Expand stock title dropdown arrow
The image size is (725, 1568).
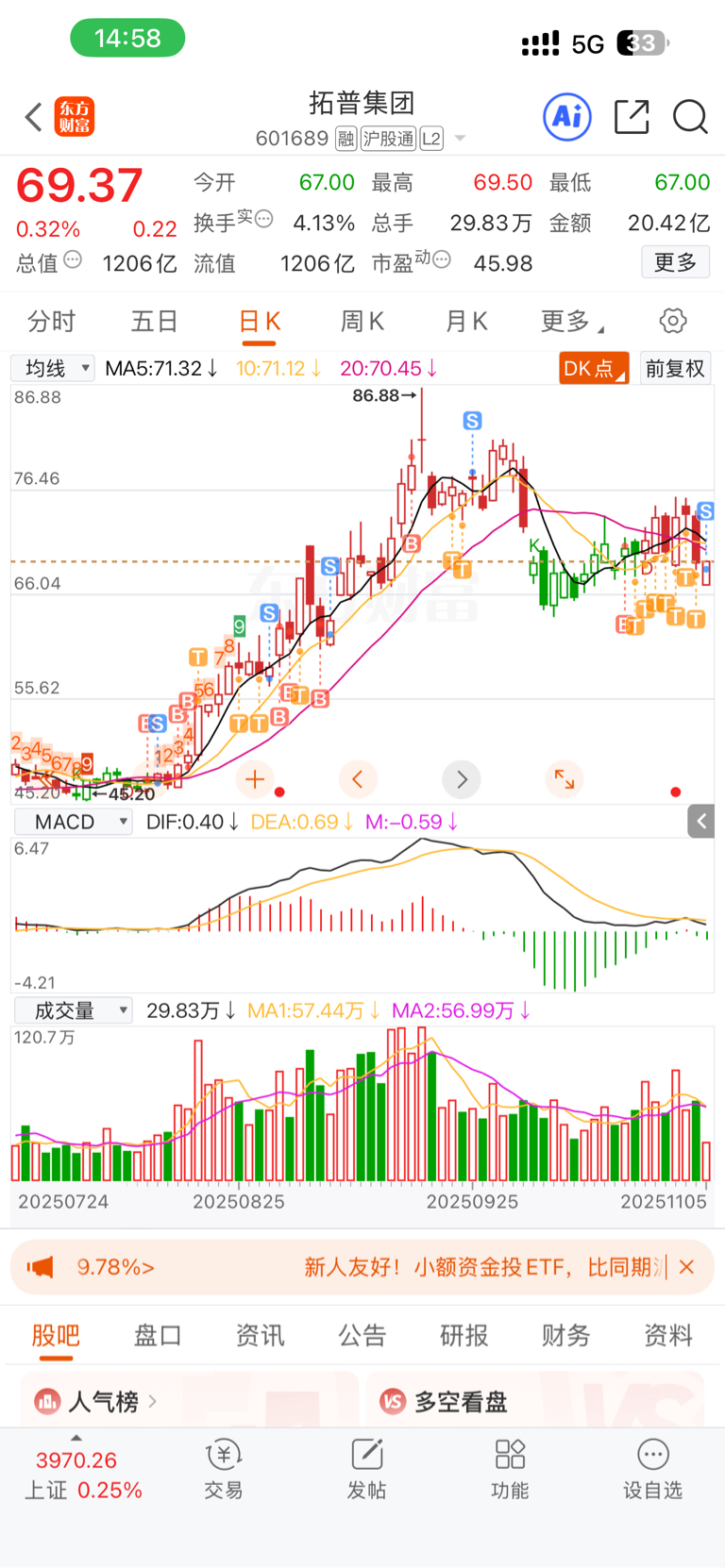pyautogui.click(x=461, y=139)
